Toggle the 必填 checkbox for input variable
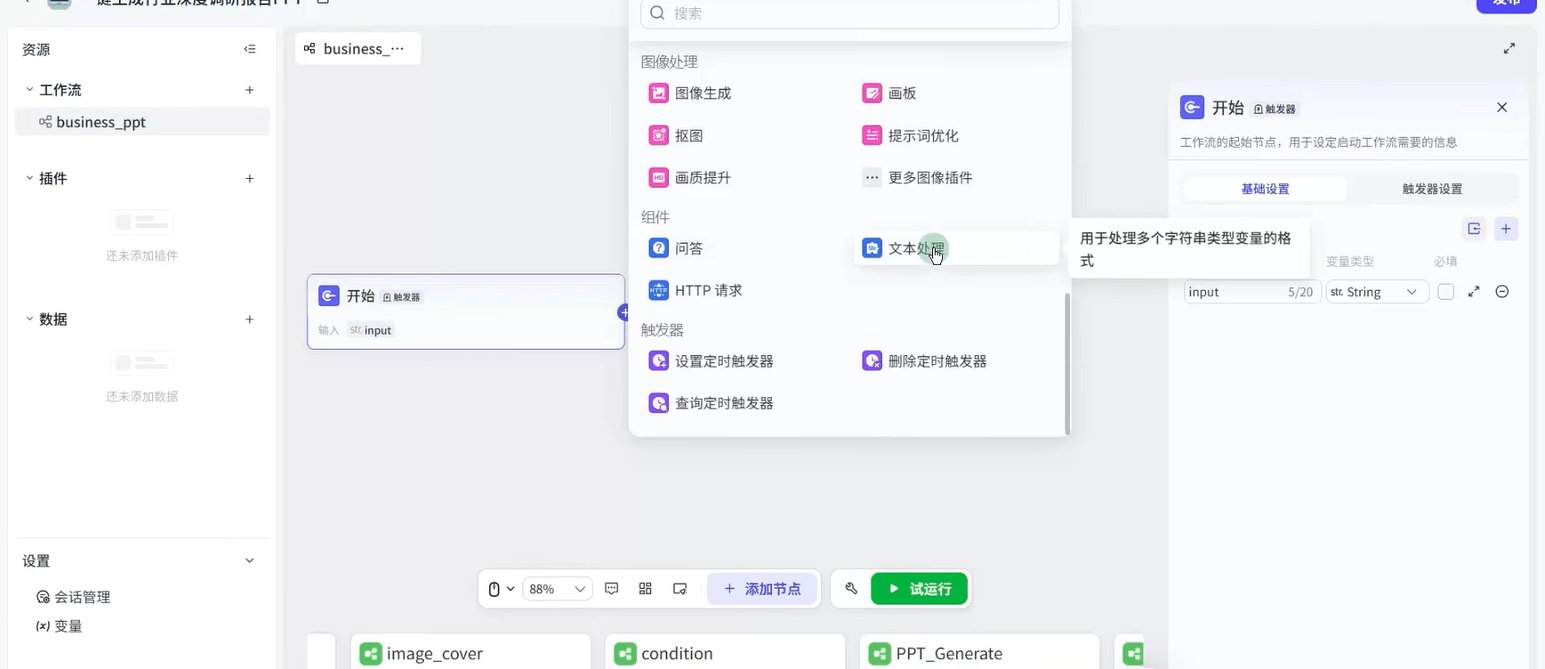This screenshot has height=669, width=1545. (1445, 292)
